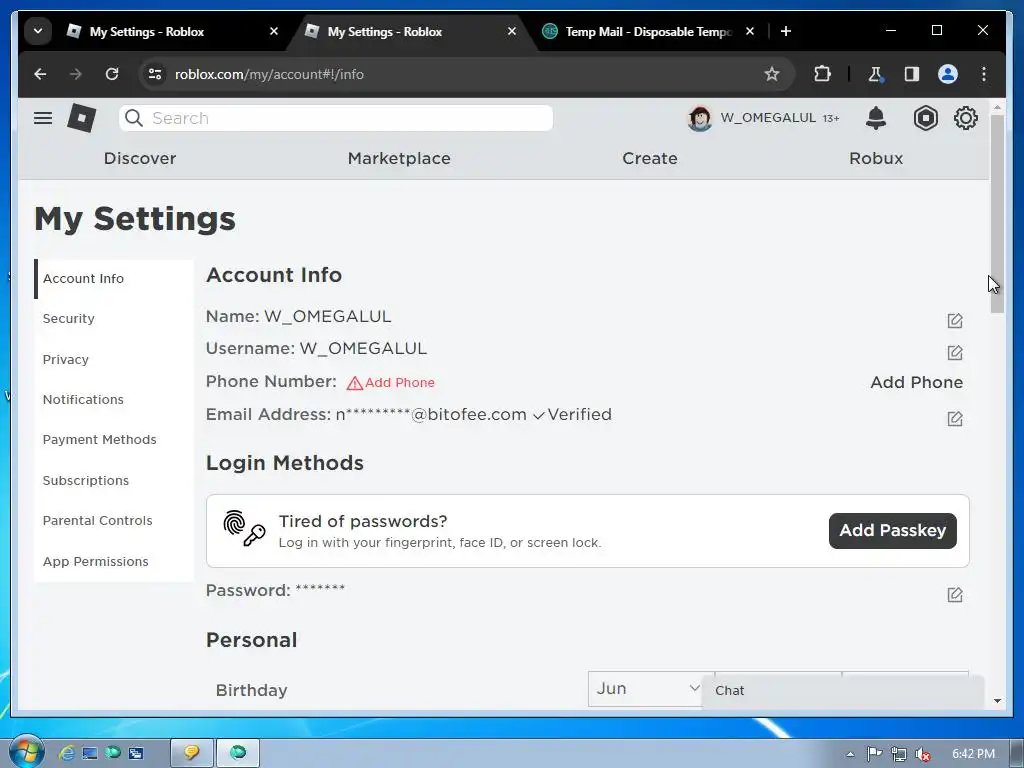The image size is (1024, 768).
Task: Click the Add Phone button on the right
Action: [916, 382]
